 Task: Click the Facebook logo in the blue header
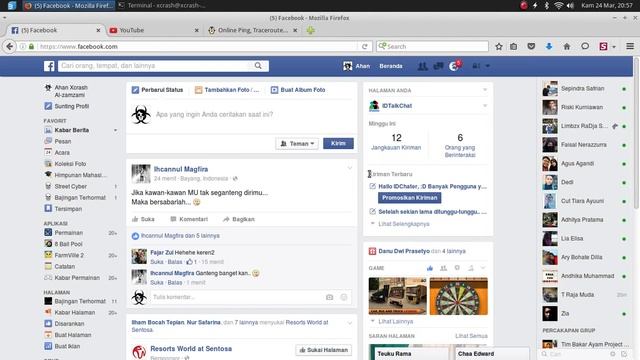(x=49, y=66)
